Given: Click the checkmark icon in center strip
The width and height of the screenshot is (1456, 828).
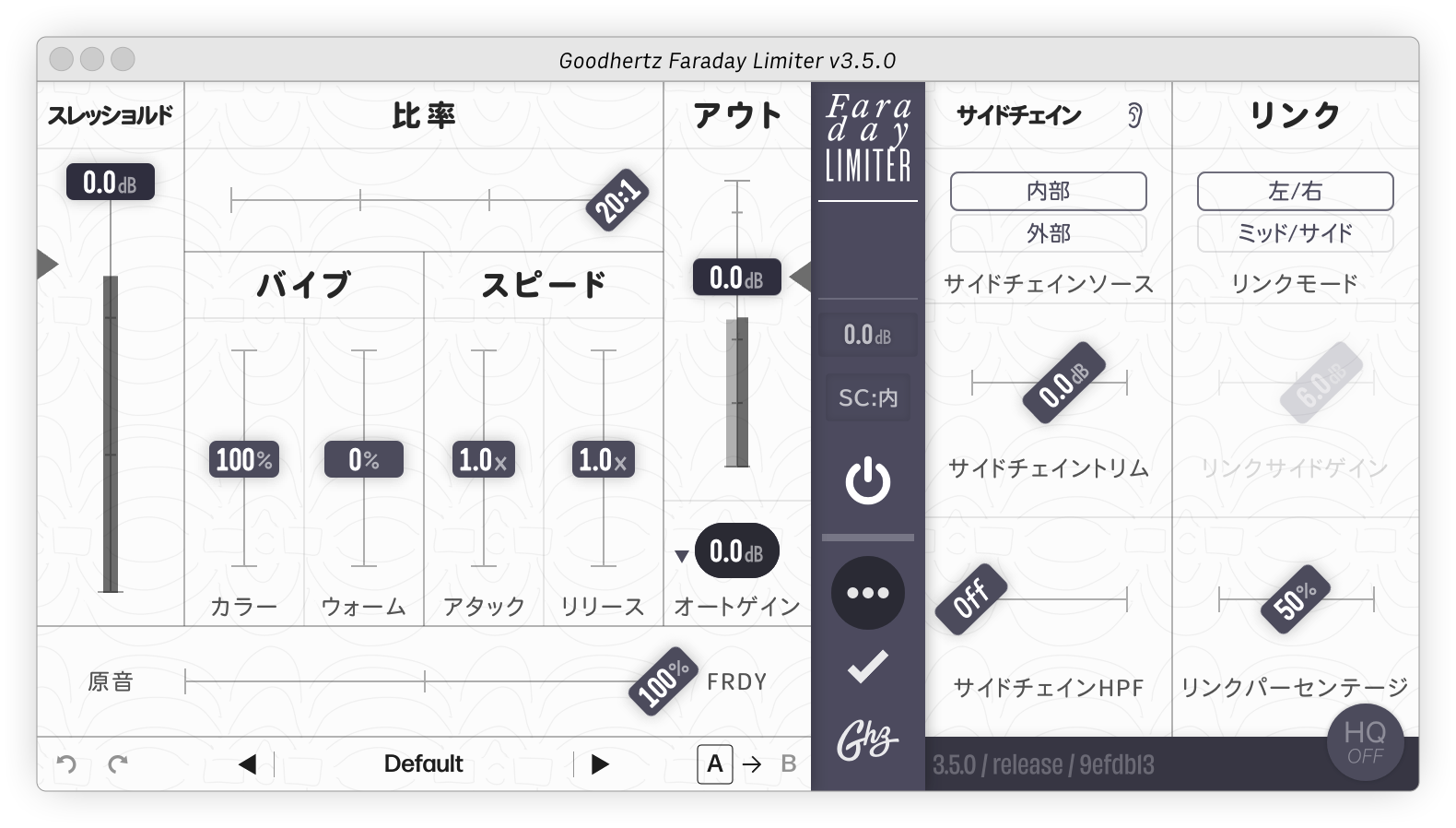Looking at the screenshot, I should click(x=868, y=667).
